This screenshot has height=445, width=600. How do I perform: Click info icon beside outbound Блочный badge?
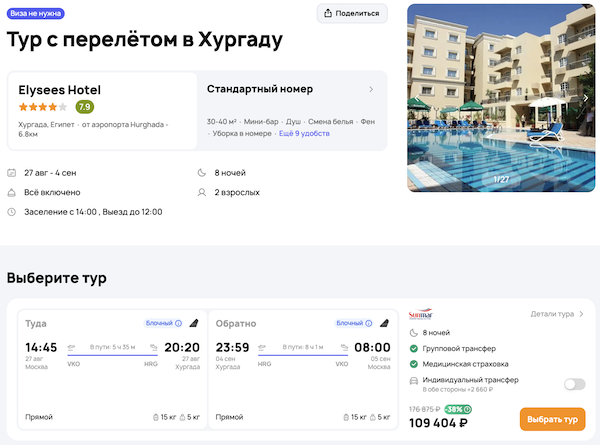tap(178, 323)
